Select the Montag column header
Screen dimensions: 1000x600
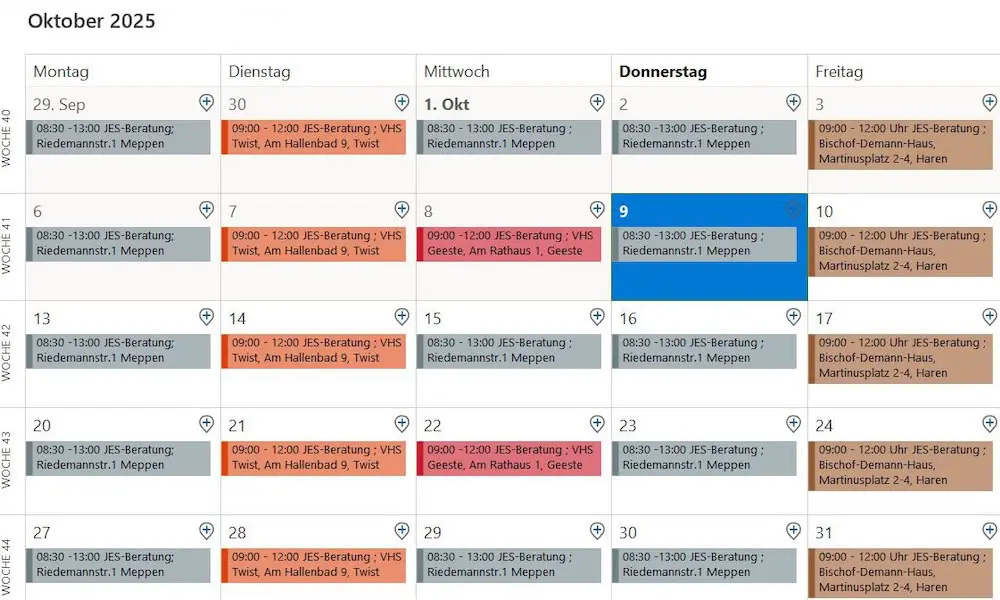pyautogui.click(x=61, y=72)
